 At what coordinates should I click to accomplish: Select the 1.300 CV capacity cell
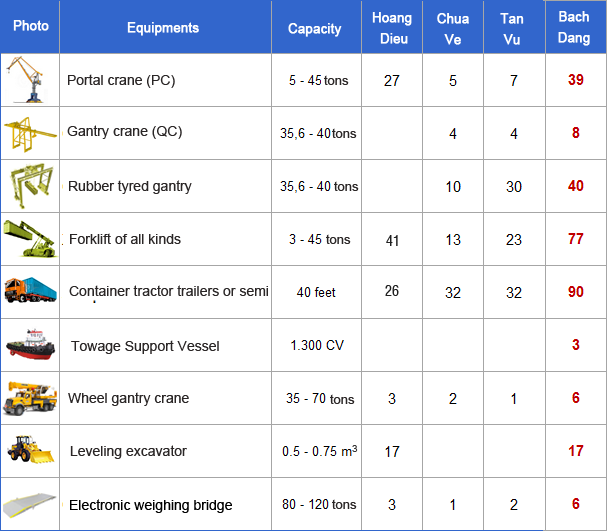pos(317,345)
